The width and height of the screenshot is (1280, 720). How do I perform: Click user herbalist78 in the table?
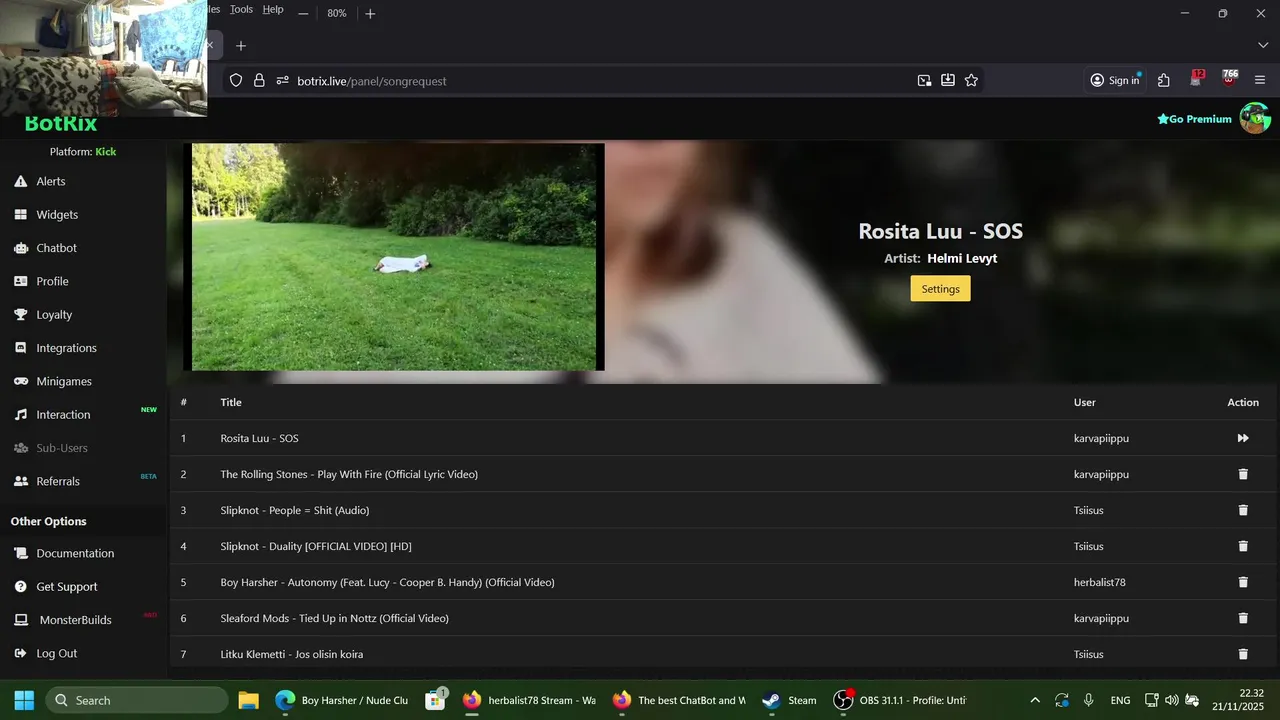(x=1100, y=582)
